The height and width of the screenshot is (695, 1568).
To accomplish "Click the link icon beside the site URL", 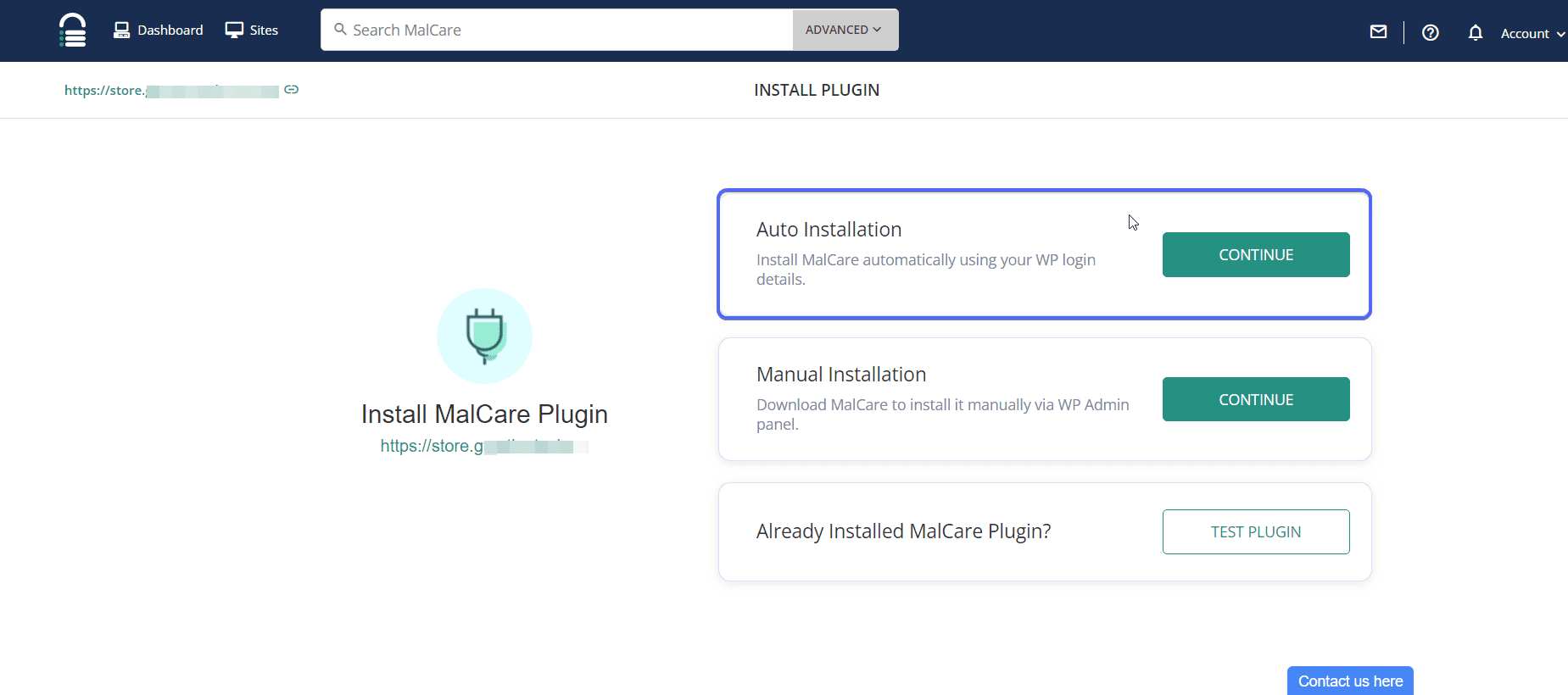I will pos(292,90).
